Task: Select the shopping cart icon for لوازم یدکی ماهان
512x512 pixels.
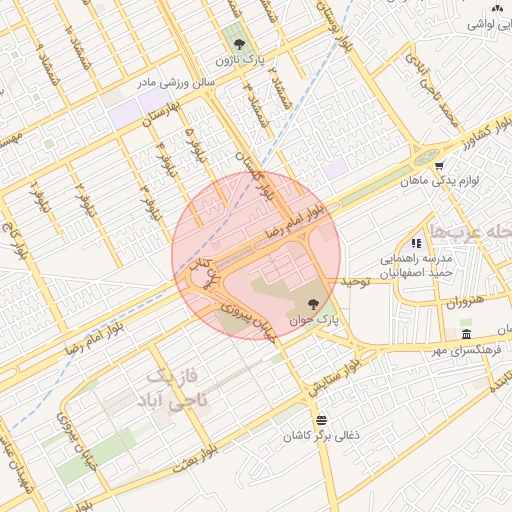Action: (x=439, y=166)
